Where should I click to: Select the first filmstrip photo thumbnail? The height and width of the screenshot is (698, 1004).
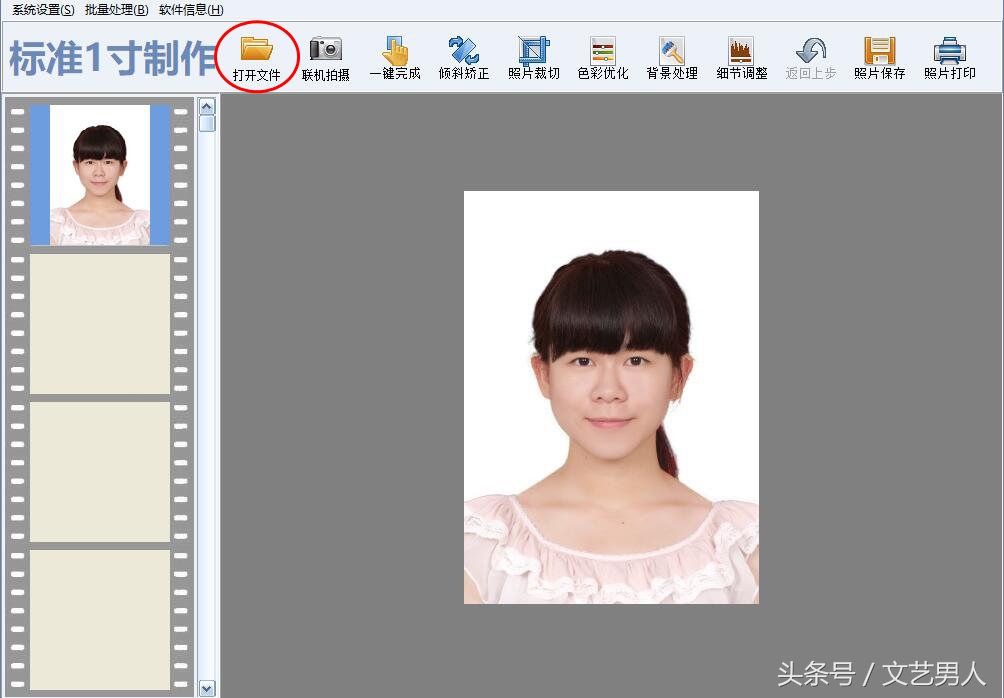(100, 175)
